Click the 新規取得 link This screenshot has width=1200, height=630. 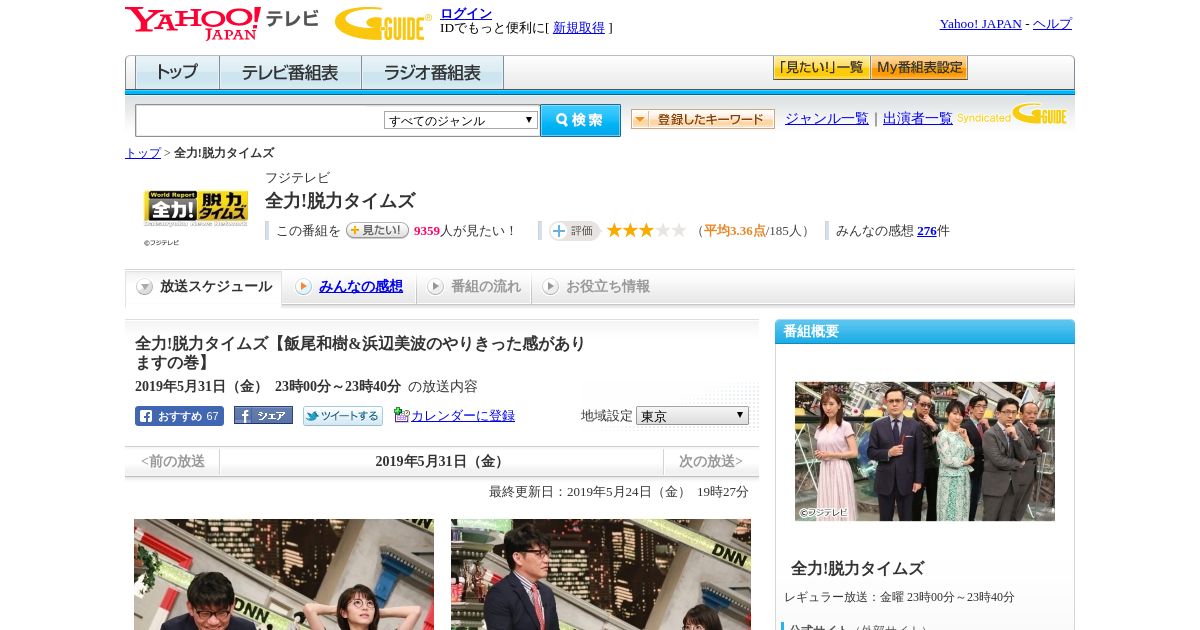coord(579,28)
